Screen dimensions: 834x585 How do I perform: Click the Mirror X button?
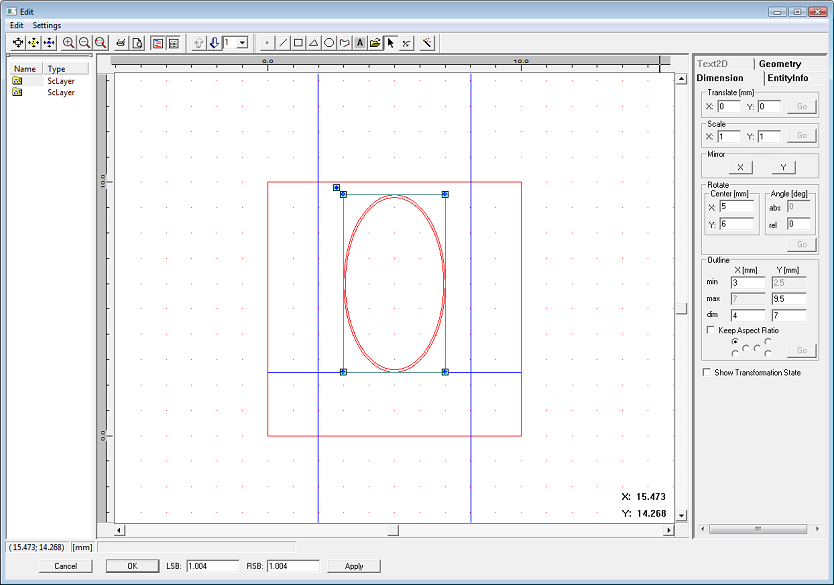pos(739,167)
